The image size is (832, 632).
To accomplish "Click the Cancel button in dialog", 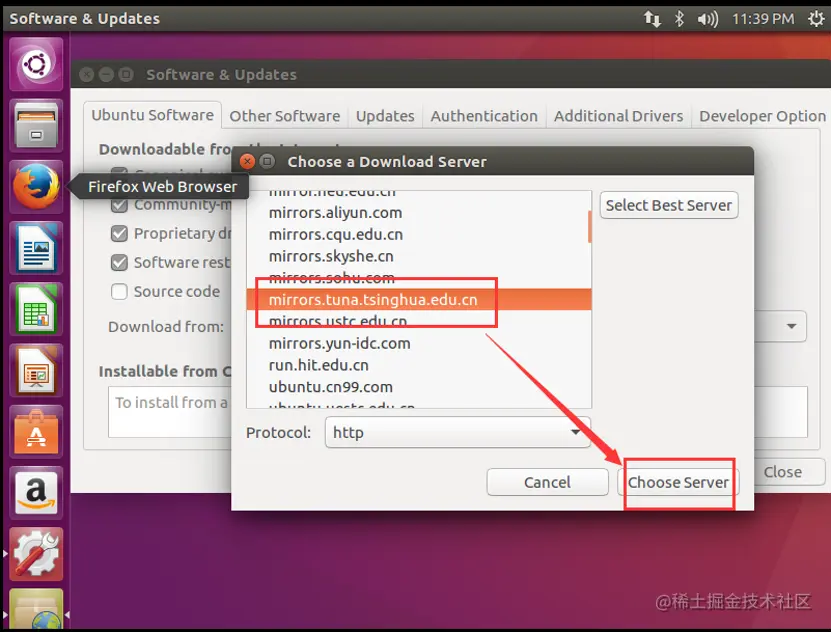I will (547, 482).
